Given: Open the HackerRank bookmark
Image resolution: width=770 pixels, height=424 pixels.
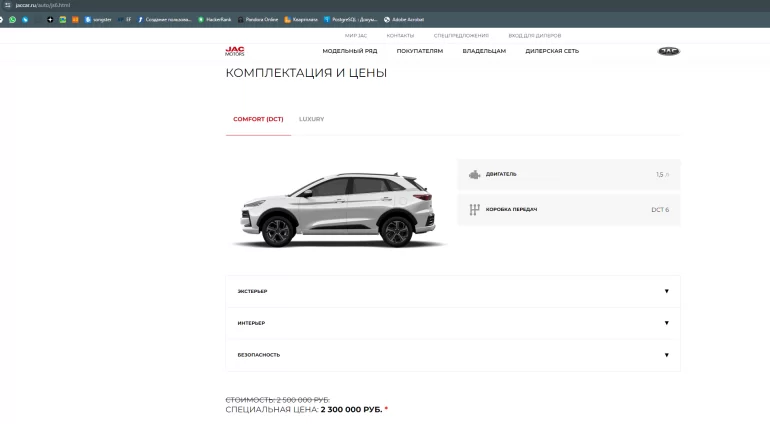Looking at the screenshot, I should [214, 19].
